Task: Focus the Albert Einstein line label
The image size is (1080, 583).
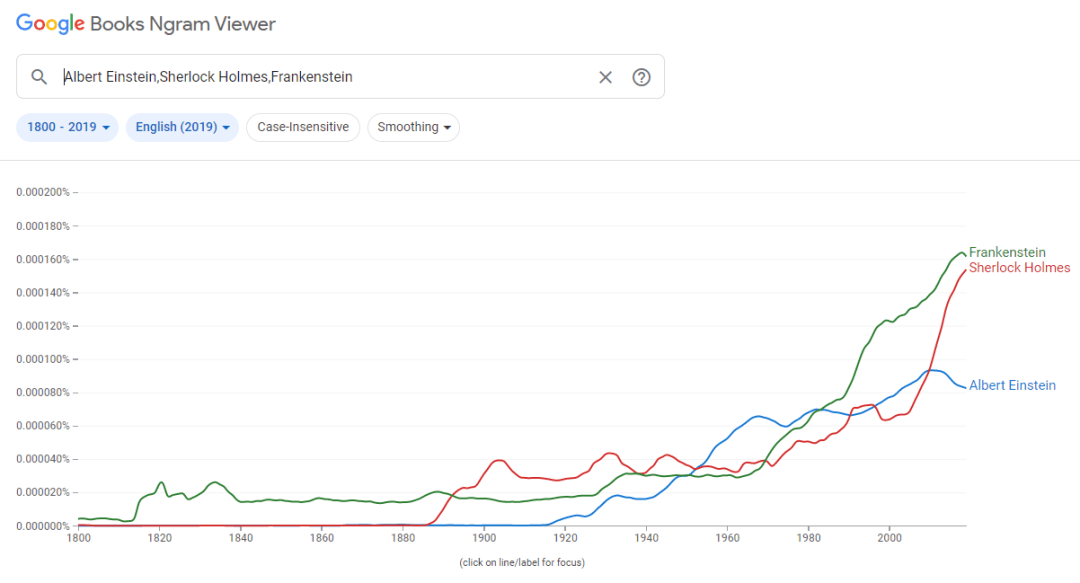Action: click(1012, 386)
